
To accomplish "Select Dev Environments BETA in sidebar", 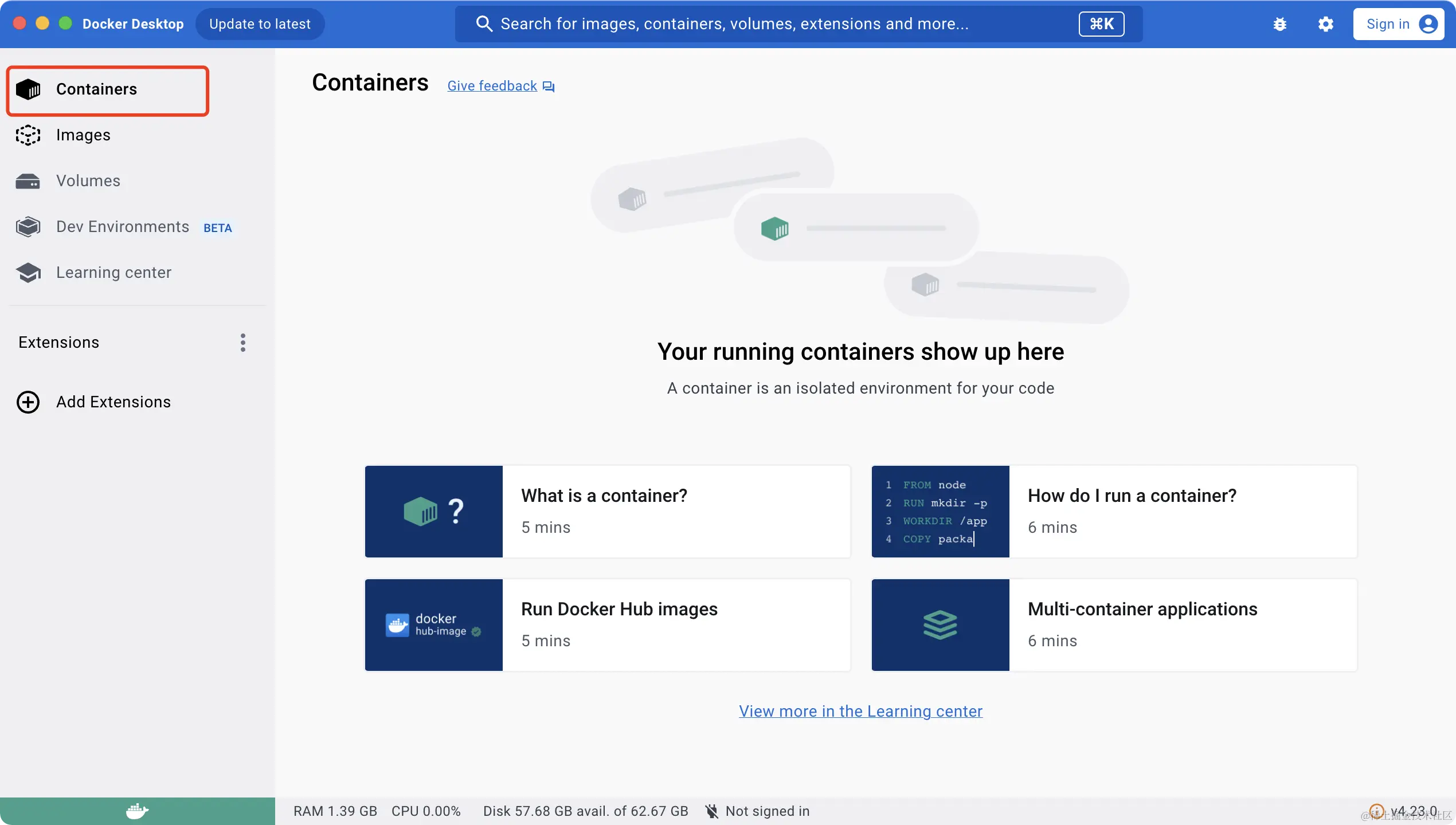I will coord(123,227).
